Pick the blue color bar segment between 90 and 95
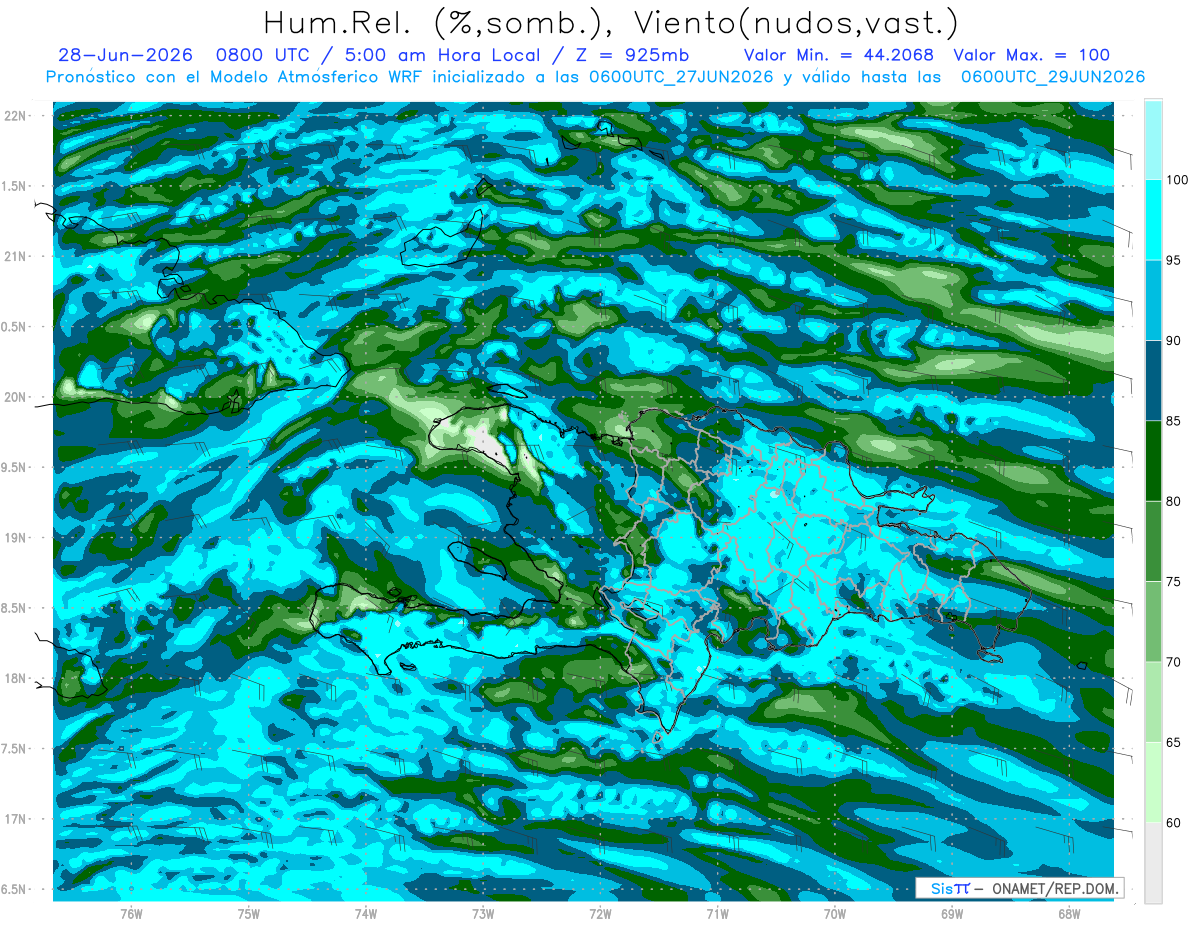Screen dimensions: 1200x927 click(1153, 300)
